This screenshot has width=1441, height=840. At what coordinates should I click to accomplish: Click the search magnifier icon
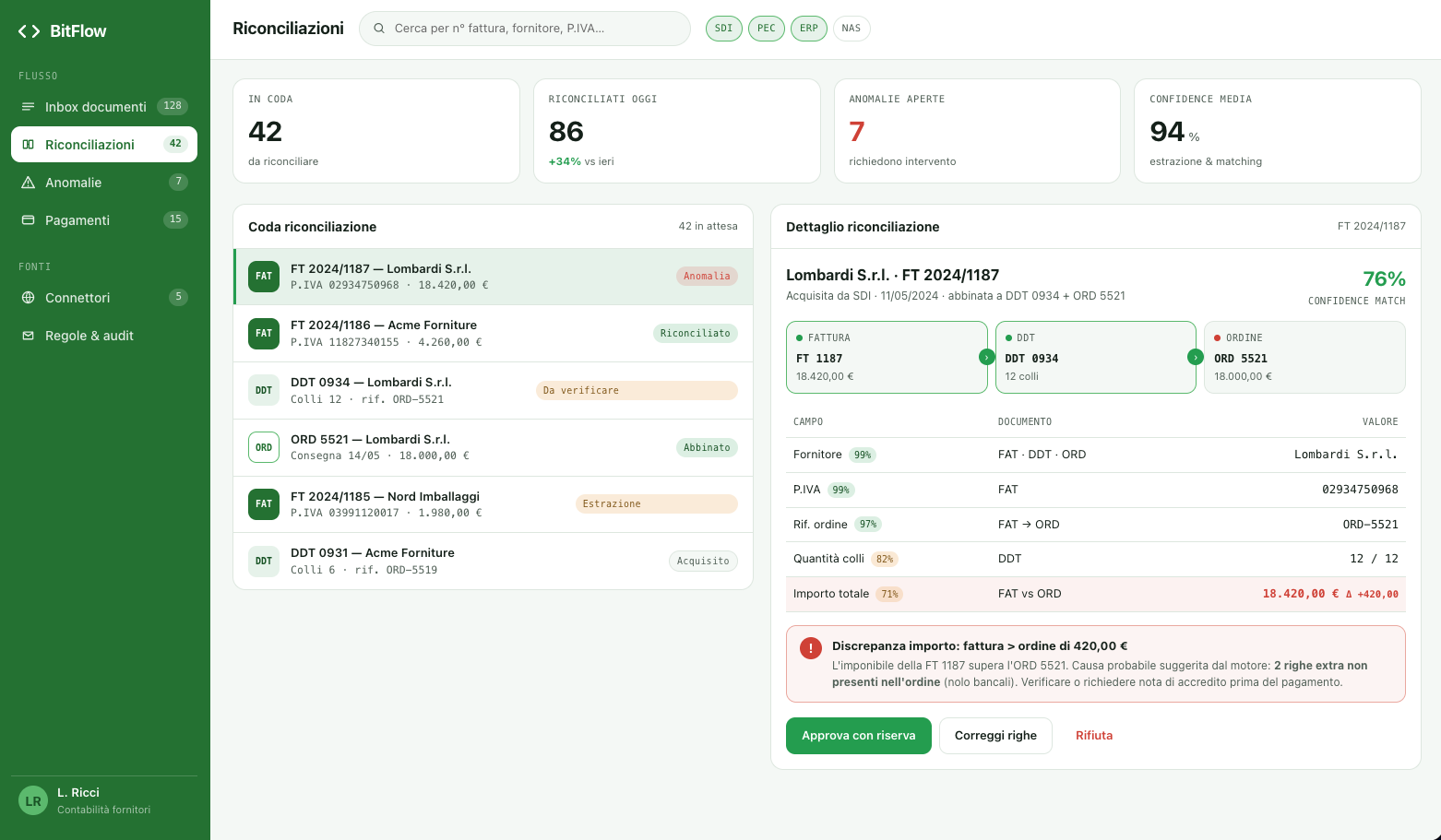[378, 29]
